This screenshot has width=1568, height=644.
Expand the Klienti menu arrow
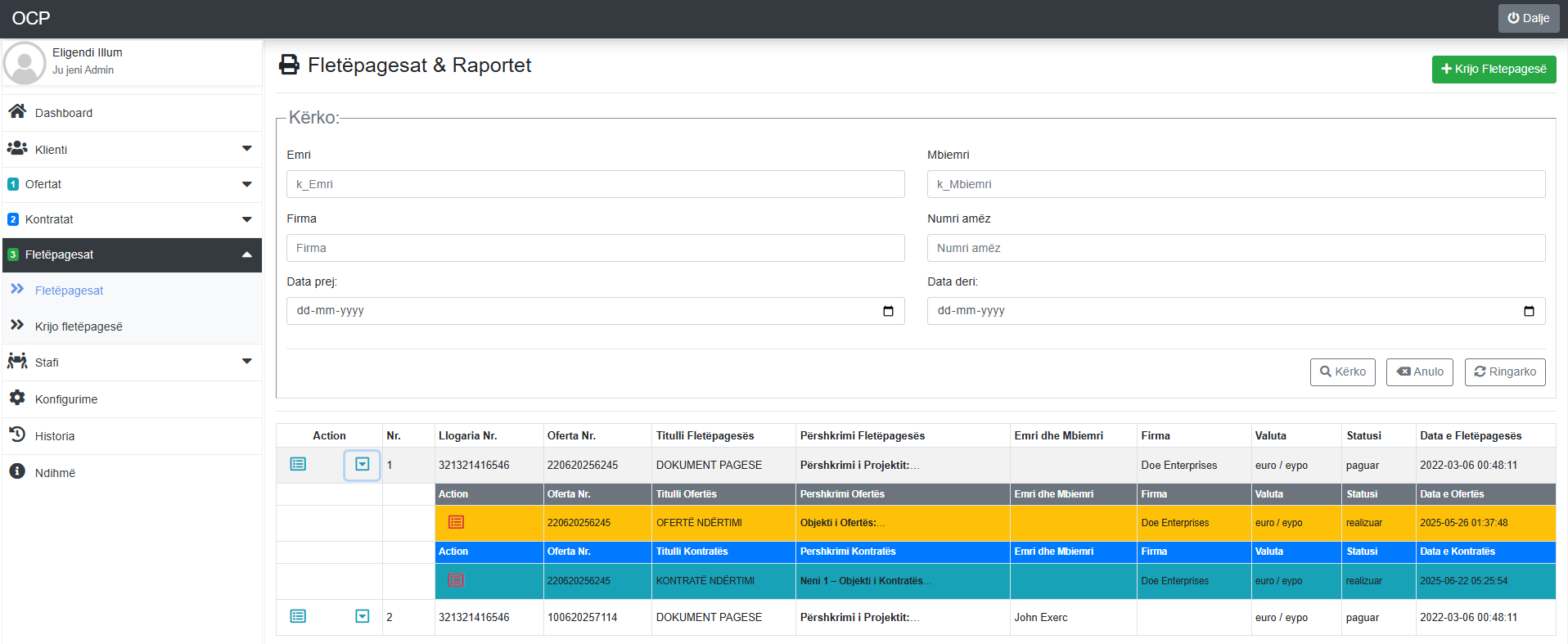click(246, 149)
